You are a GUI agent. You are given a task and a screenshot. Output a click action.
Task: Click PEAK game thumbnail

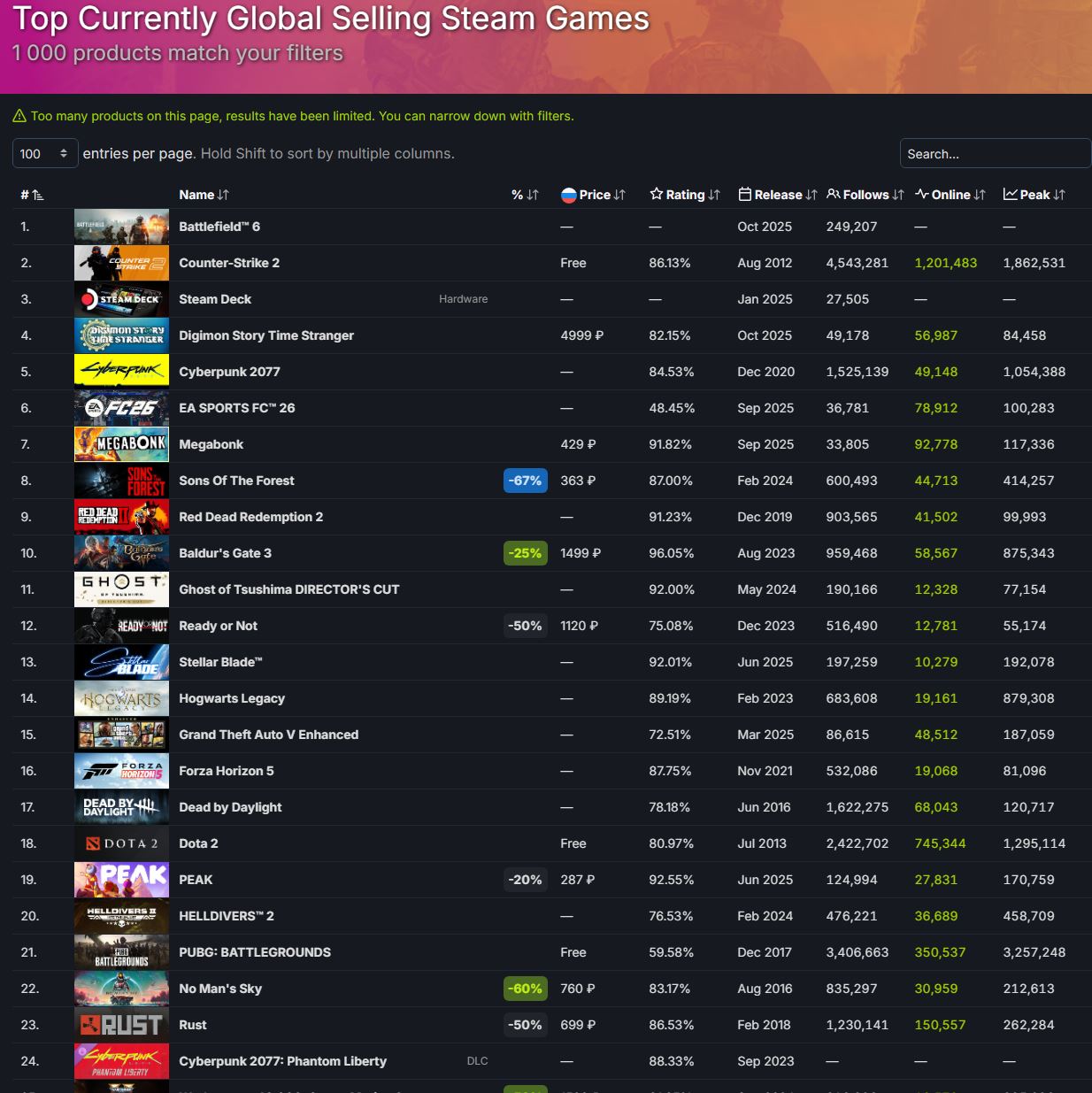121,880
